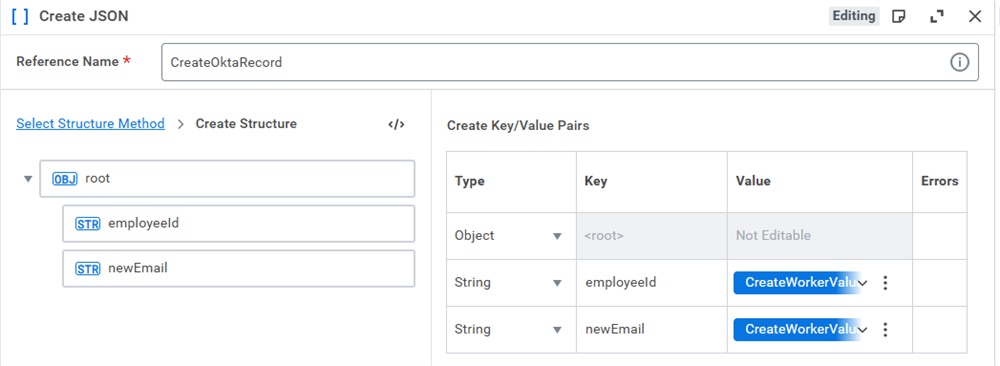Edit the employeeId key cell
1000x366 pixels.
(x=652, y=282)
